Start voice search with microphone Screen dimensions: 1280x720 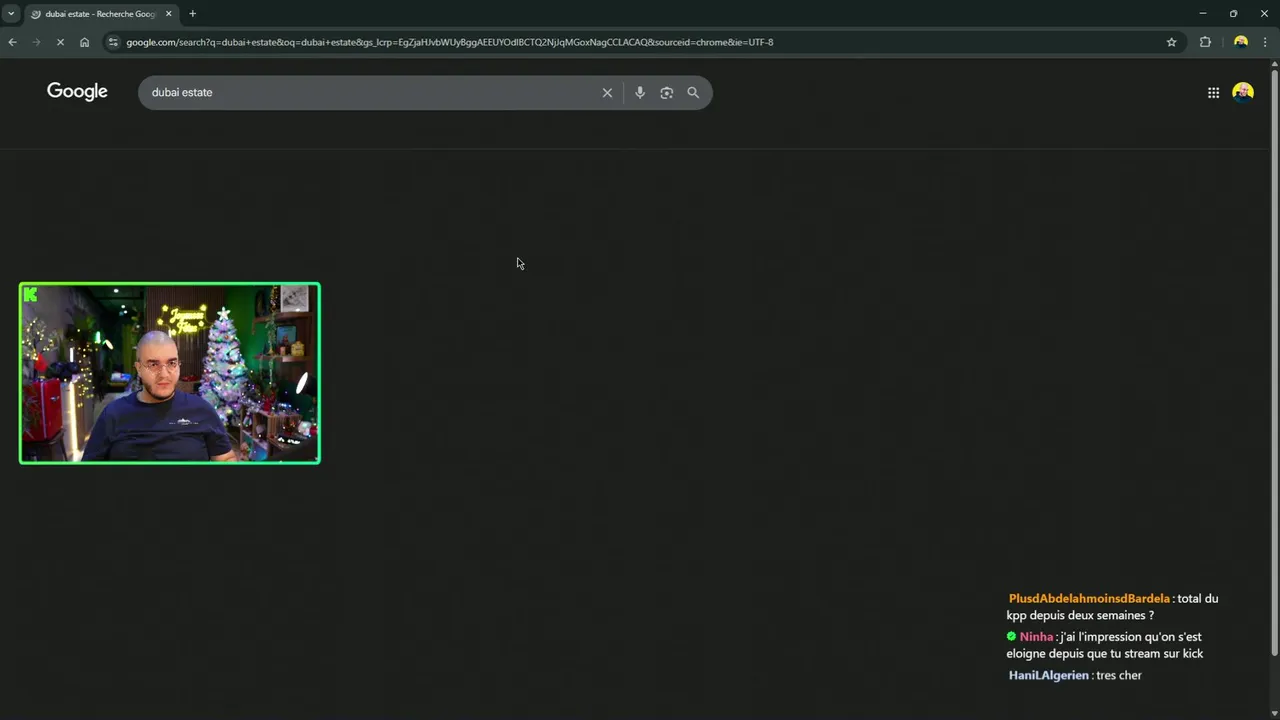[640, 92]
